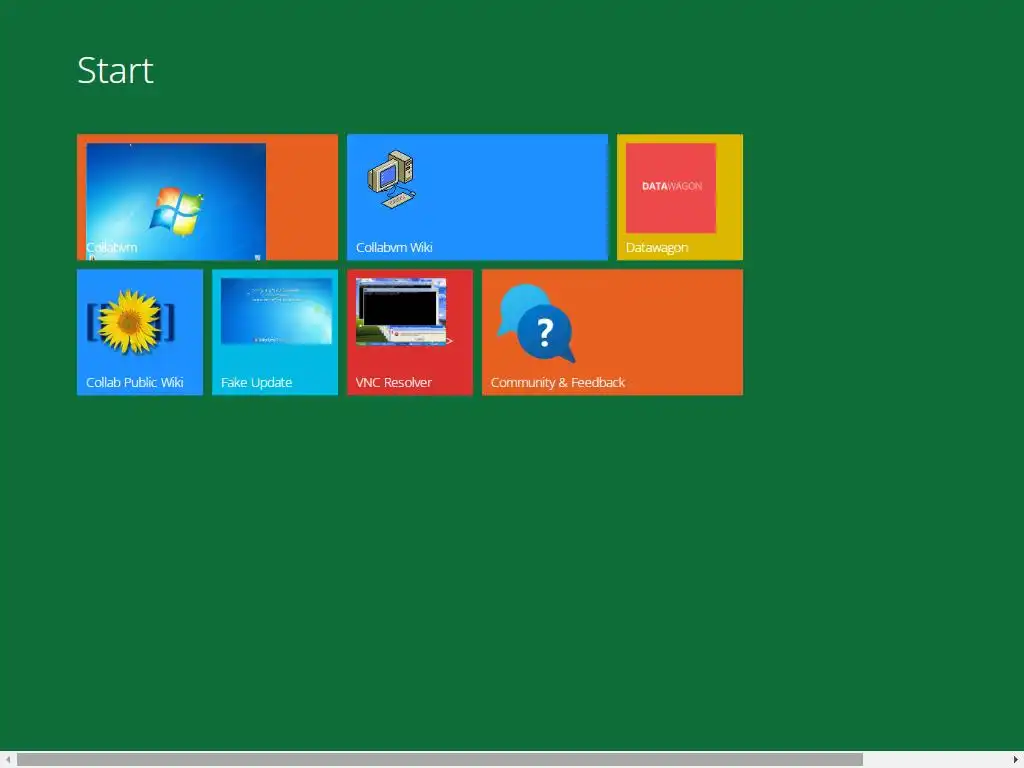Screen dimensions: 1024x768
Task: Open the Community & Feedback label
Action: (558, 383)
